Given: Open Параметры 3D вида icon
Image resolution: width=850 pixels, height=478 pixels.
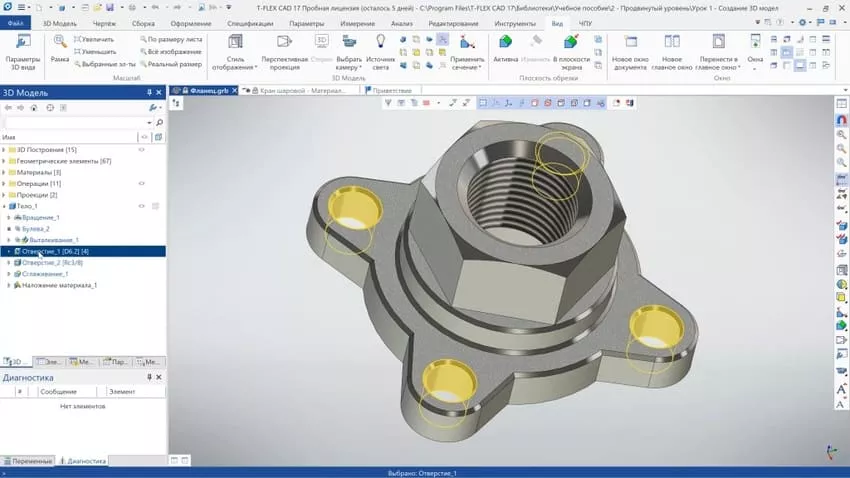Looking at the screenshot, I should coord(23,42).
